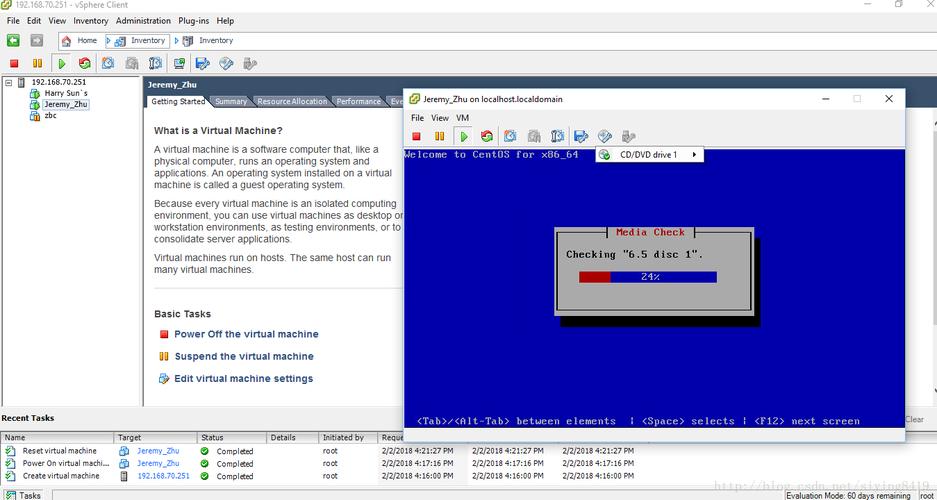Open the Edit menu
Viewport: 937px width, 500px height.
pos(34,20)
